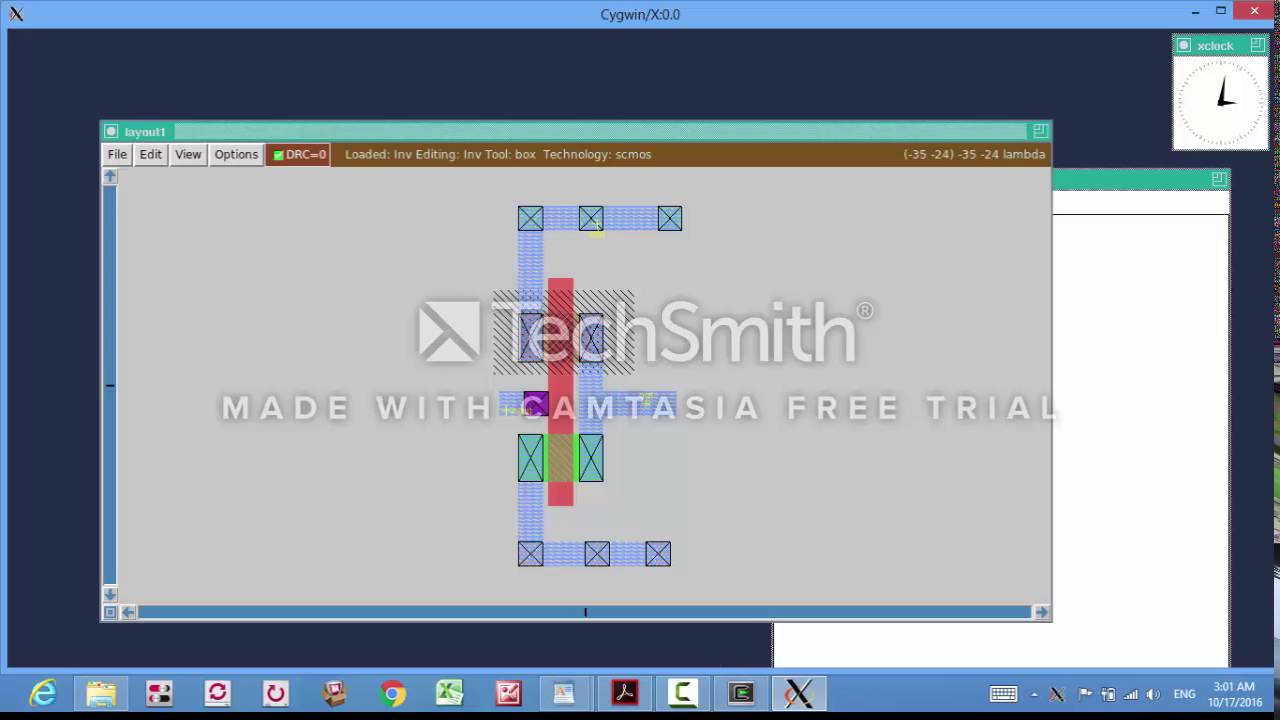This screenshot has height=720, width=1280.
Task: Open the taskbar date and time
Action: point(1234,694)
